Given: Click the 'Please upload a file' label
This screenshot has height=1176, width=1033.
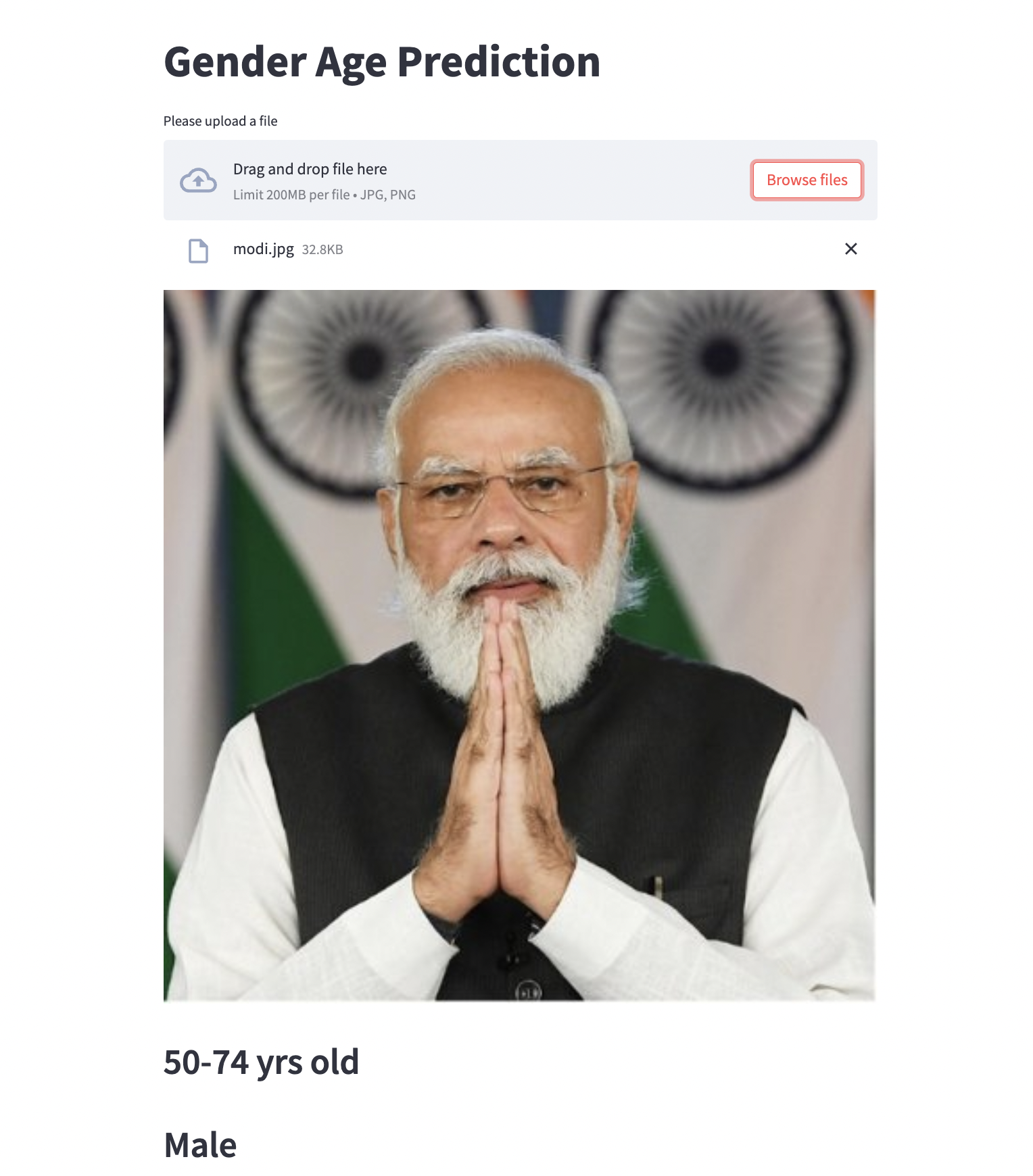Looking at the screenshot, I should (220, 121).
